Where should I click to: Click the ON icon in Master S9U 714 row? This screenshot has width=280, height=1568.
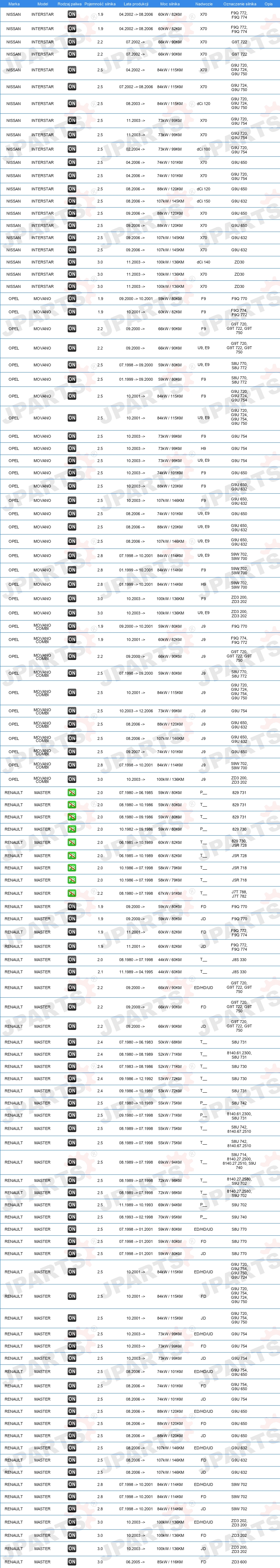(x=72, y=1162)
